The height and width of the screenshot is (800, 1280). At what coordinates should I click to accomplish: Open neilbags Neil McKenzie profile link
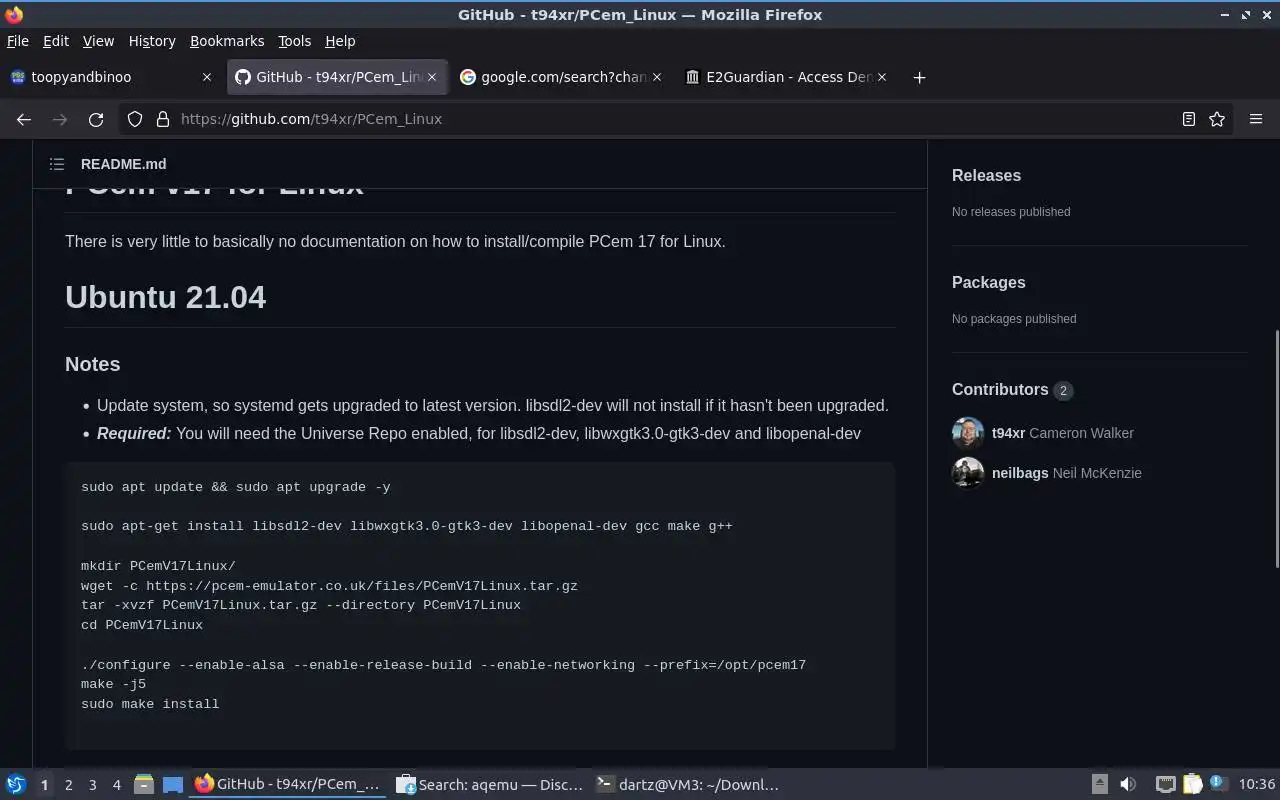click(x=1066, y=473)
